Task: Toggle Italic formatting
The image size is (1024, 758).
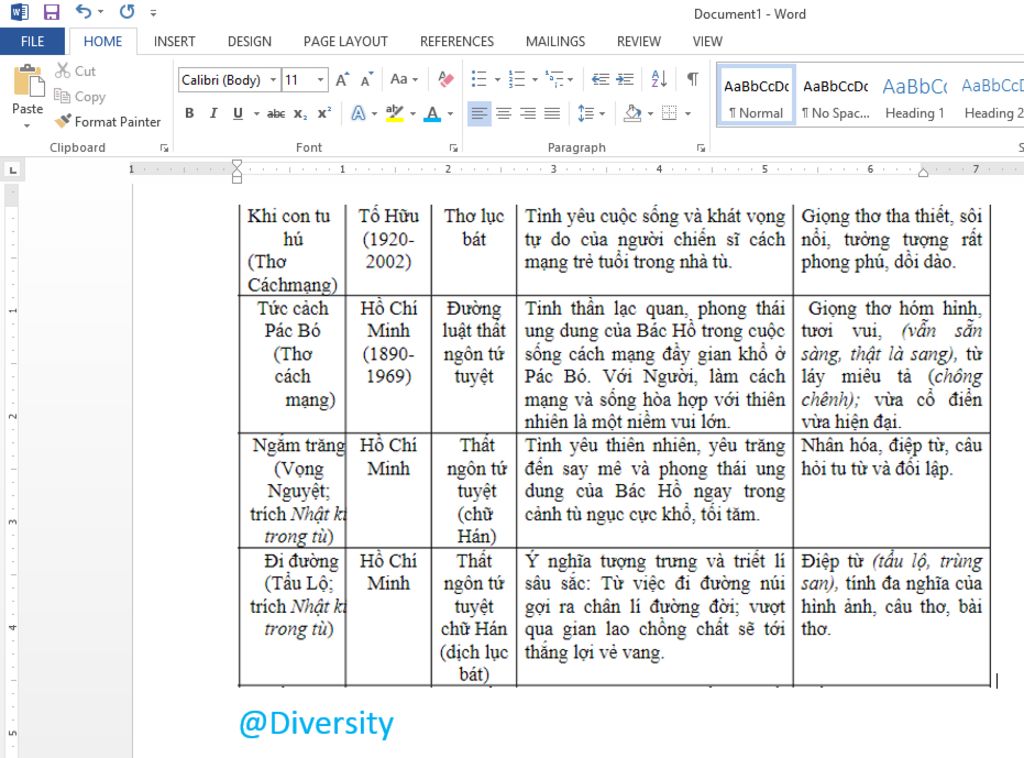Action: (213, 114)
